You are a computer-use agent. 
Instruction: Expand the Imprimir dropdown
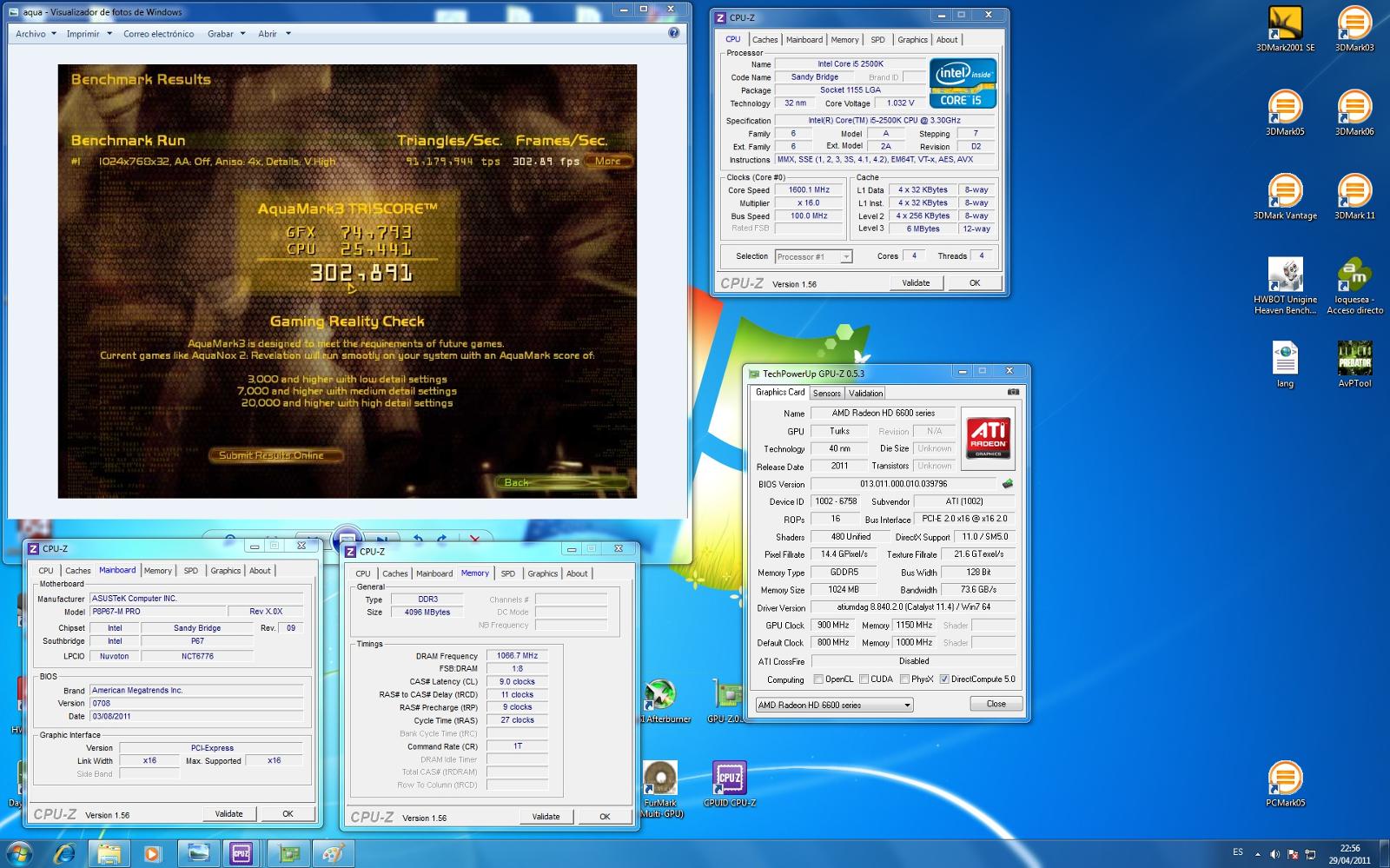pos(89,34)
